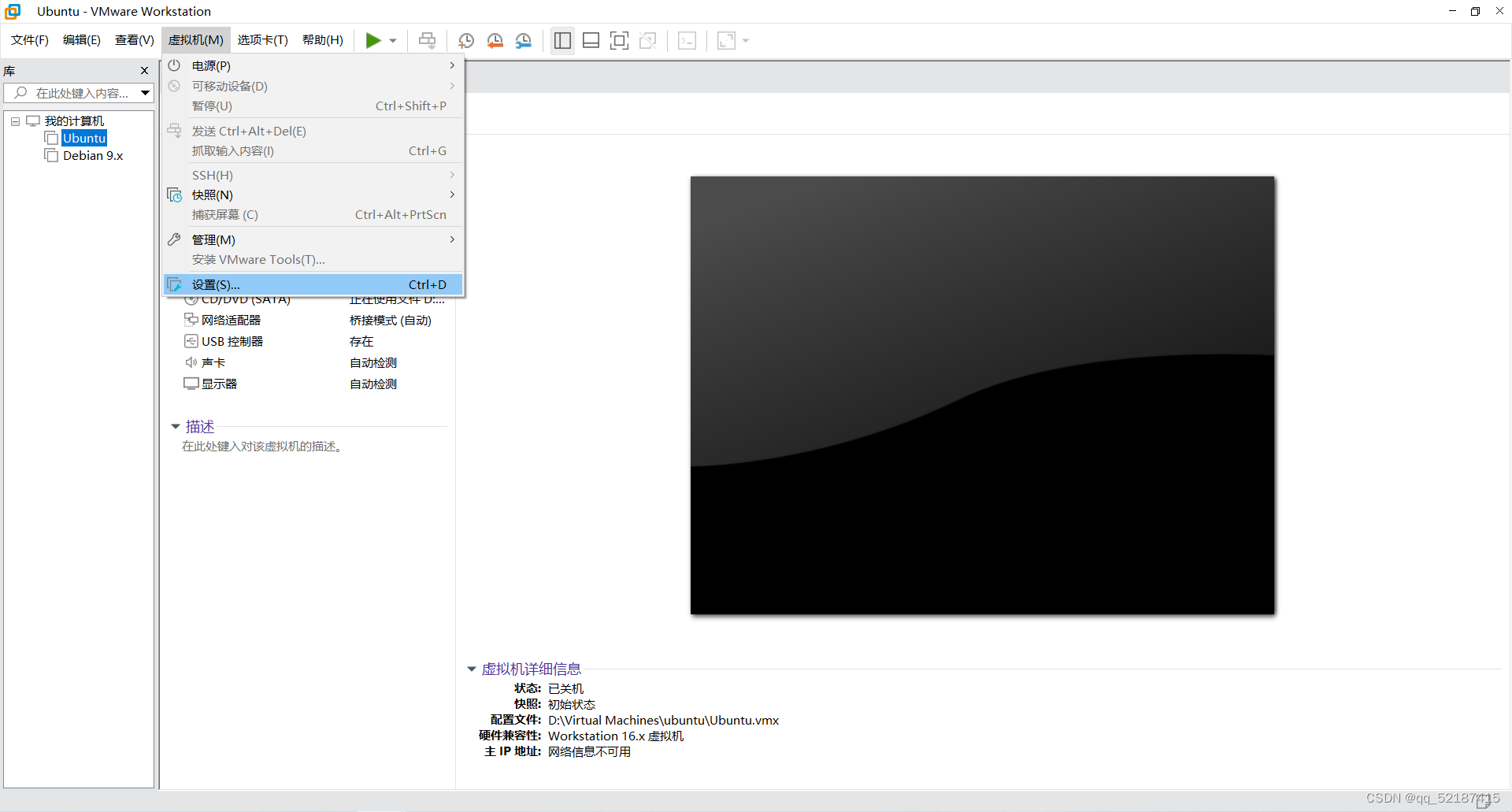Open the 帮助(H) menu

[323, 40]
